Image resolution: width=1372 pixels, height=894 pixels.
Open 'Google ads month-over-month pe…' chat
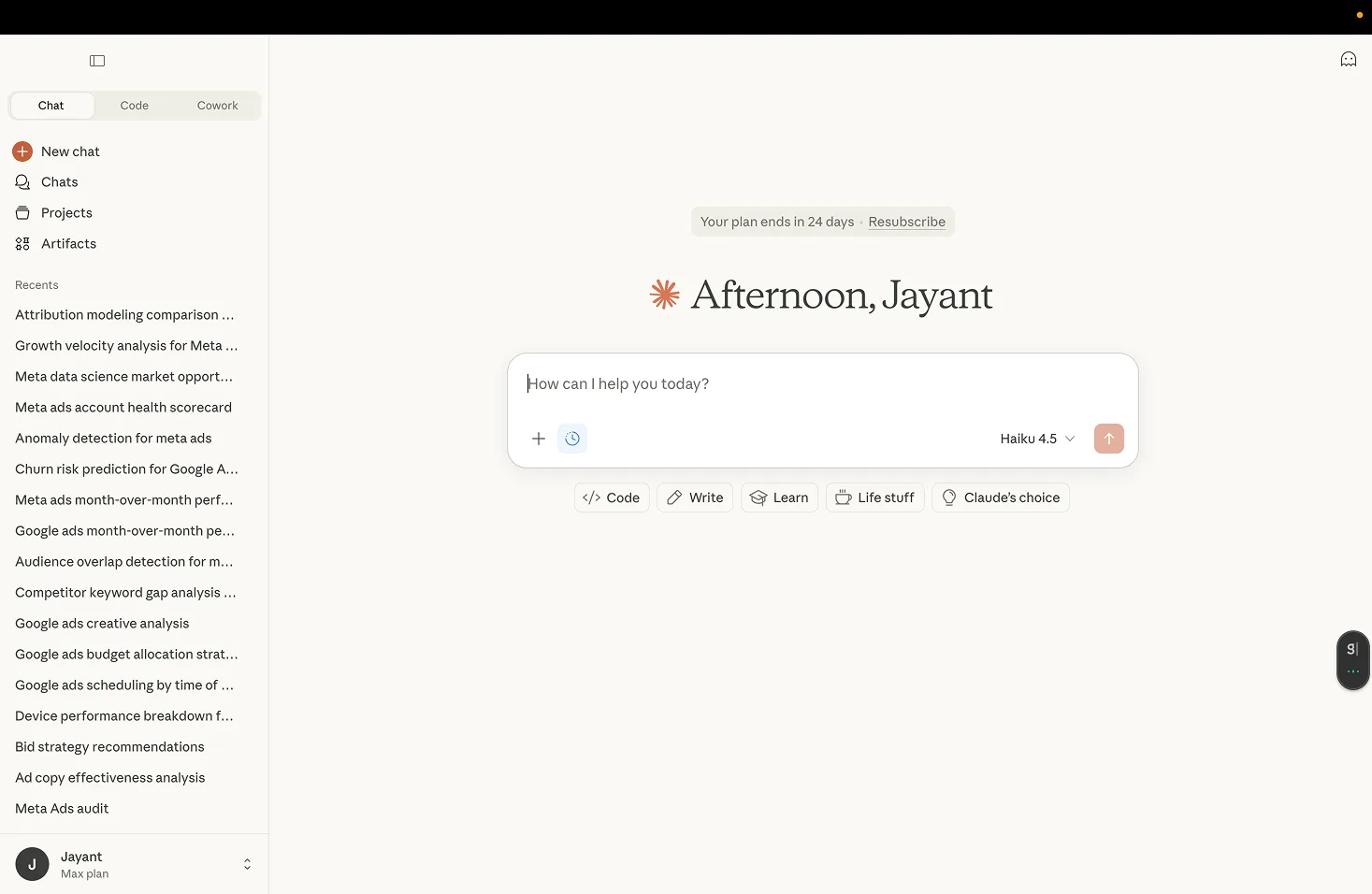point(126,531)
